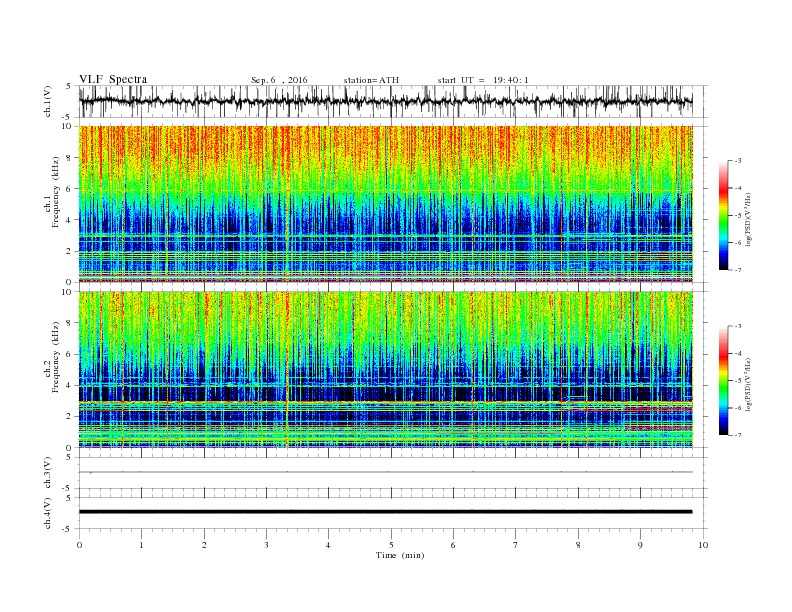
Task: Click the "VLF Spectra" plot title
Action: click(x=113, y=79)
